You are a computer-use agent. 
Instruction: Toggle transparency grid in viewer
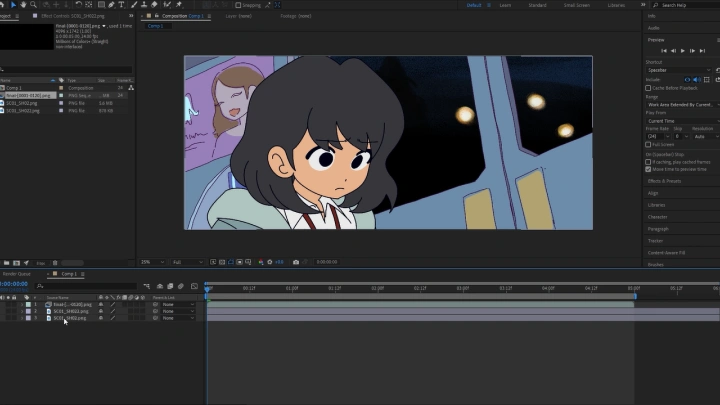click(x=222, y=262)
